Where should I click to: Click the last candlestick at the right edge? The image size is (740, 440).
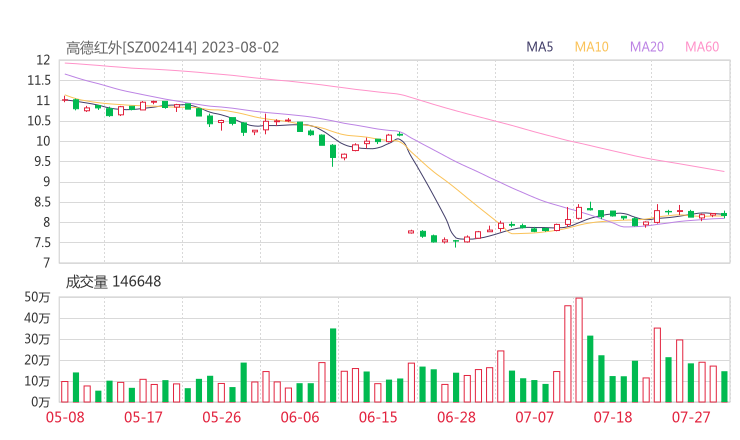tap(724, 214)
